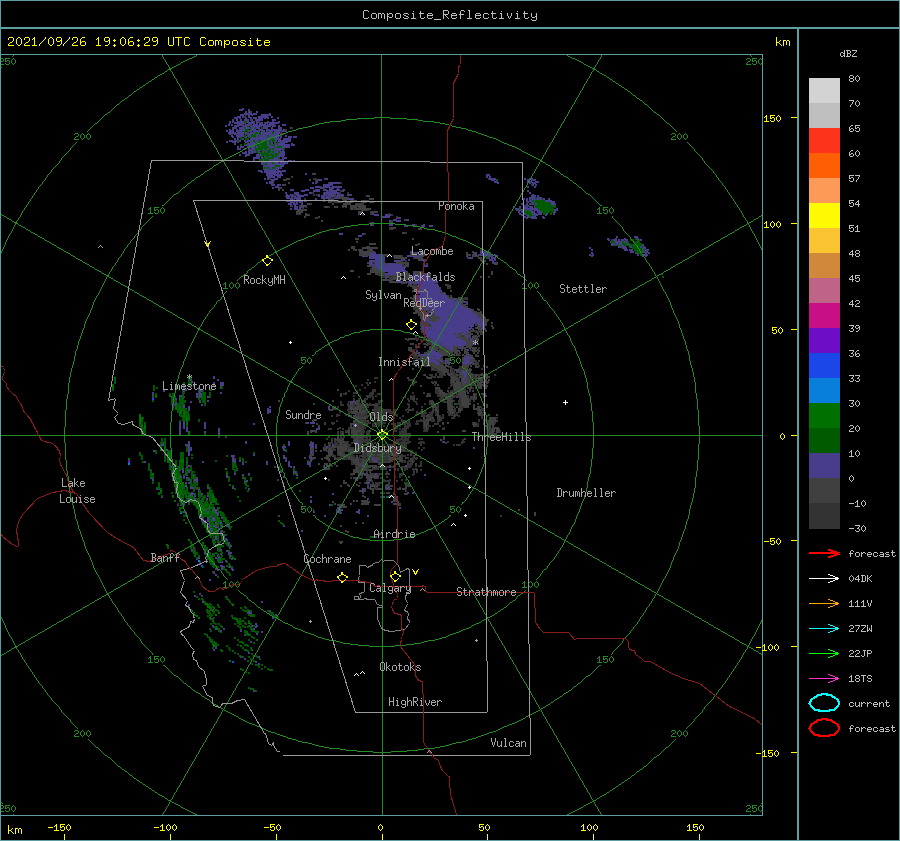Click the Composite_Reflectivity title

pyautogui.click(x=449, y=15)
